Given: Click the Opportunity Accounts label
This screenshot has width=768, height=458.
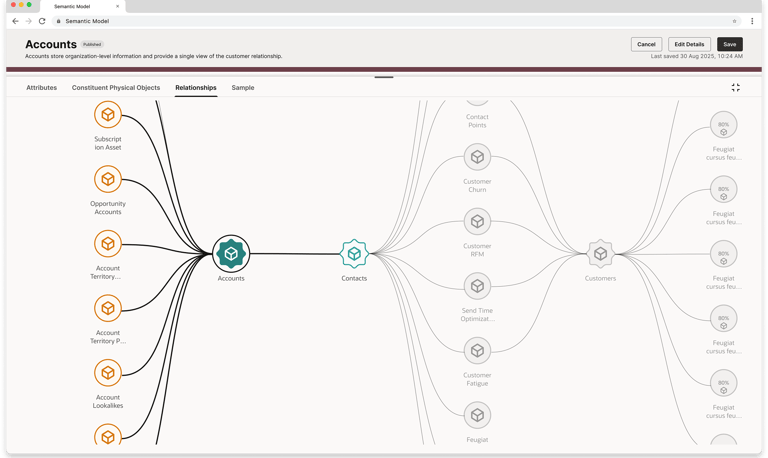Looking at the screenshot, I should pos(108,208).
